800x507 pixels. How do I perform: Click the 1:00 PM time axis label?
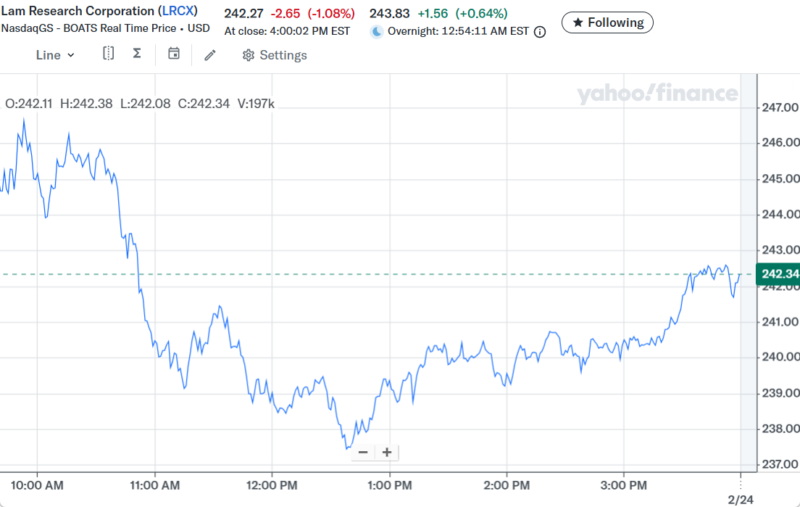(389, 485)
